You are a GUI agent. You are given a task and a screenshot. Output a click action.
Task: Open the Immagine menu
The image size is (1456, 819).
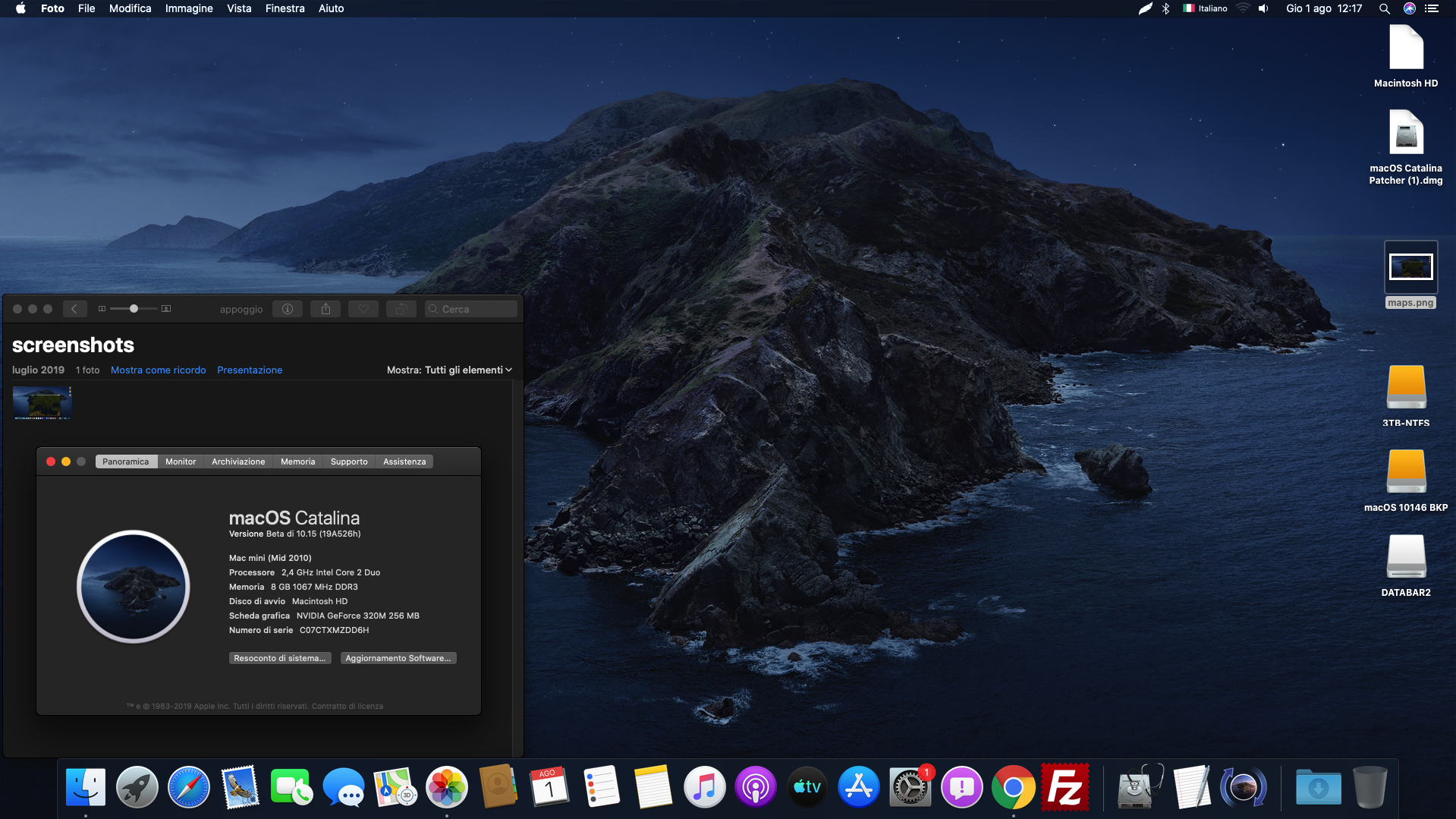click(189, 8)
